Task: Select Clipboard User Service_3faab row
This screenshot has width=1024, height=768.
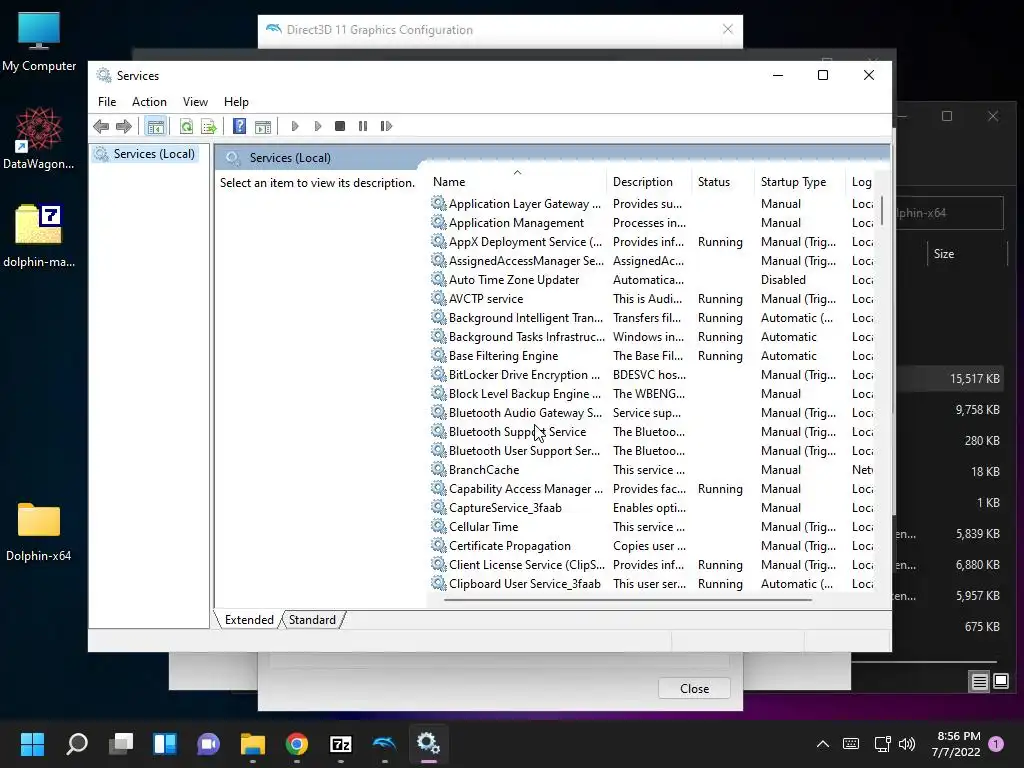Action: [651, 583]
